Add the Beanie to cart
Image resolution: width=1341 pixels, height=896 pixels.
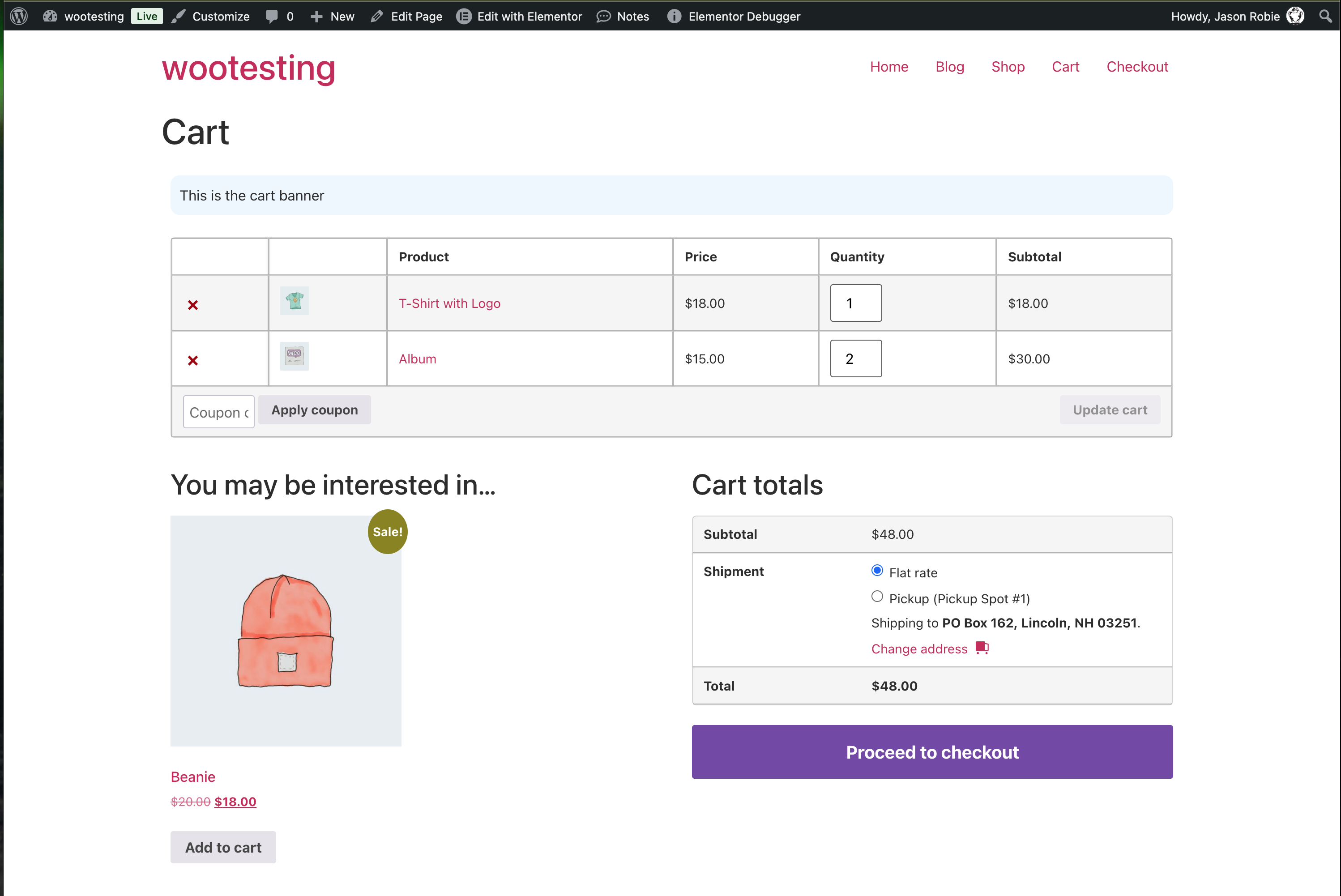[223, 847]
